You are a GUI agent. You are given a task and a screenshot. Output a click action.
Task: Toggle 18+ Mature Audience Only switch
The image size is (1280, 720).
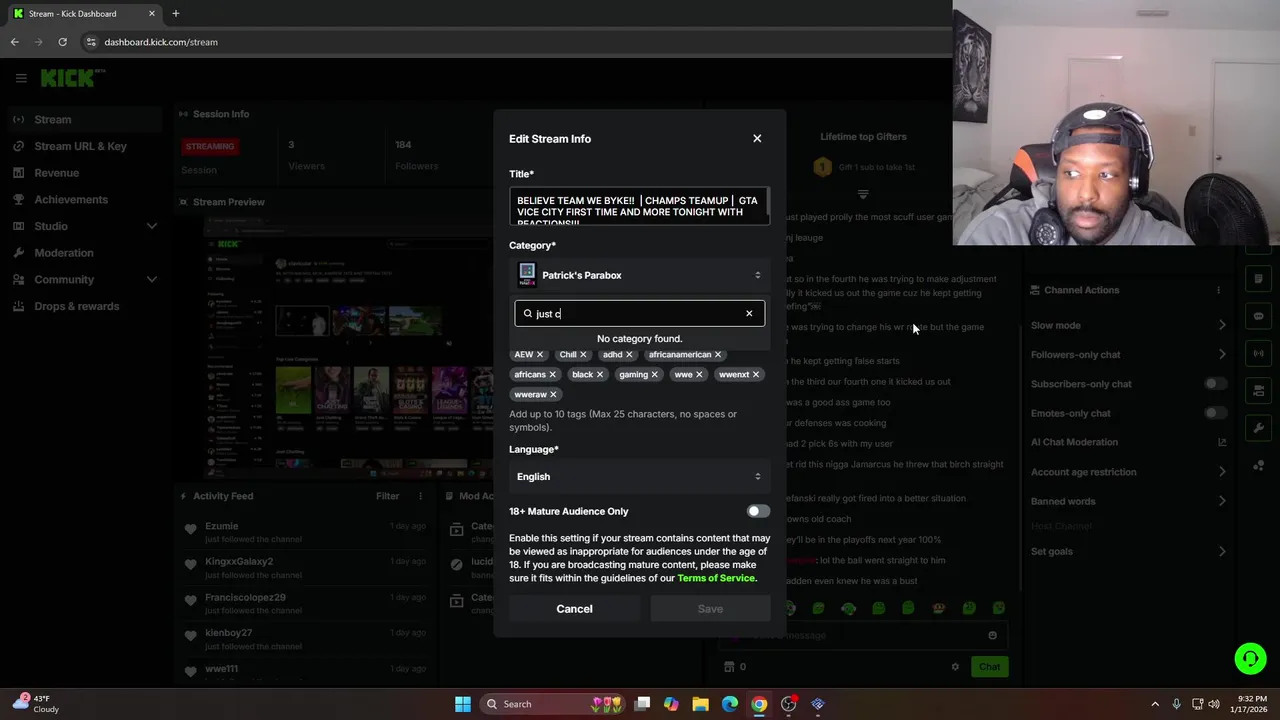coord(758,511)
